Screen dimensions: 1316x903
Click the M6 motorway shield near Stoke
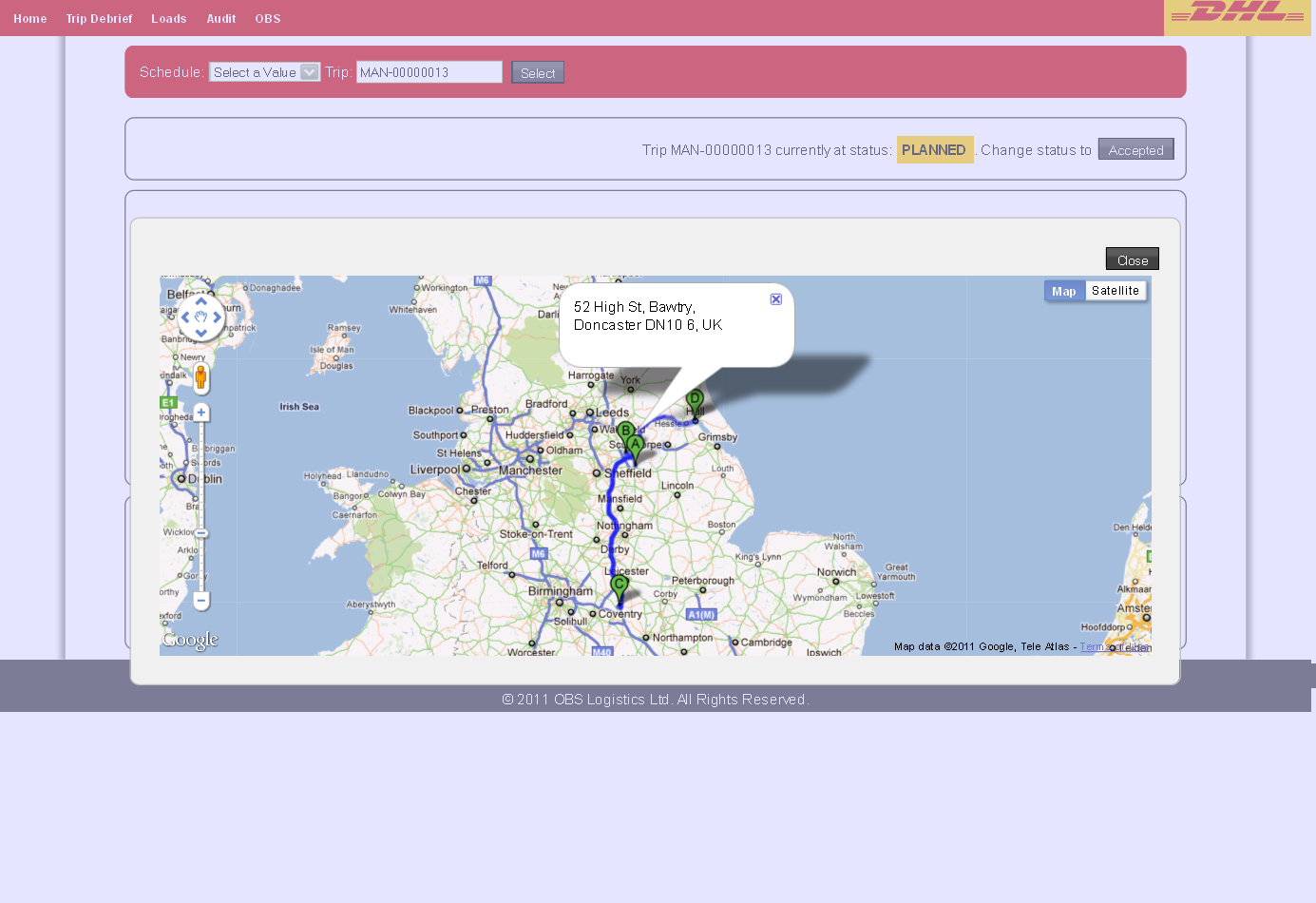click(539, 553)
